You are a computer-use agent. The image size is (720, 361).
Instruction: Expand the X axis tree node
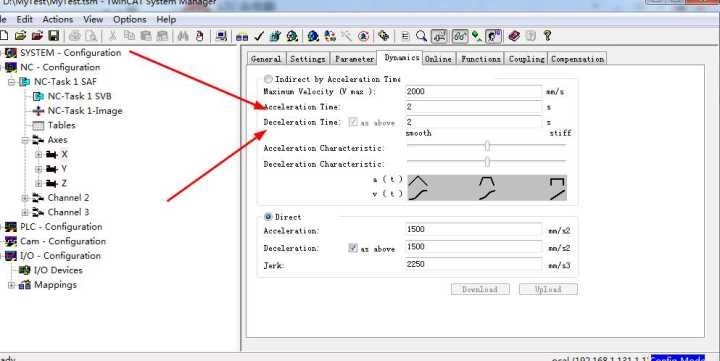[39, 154]
